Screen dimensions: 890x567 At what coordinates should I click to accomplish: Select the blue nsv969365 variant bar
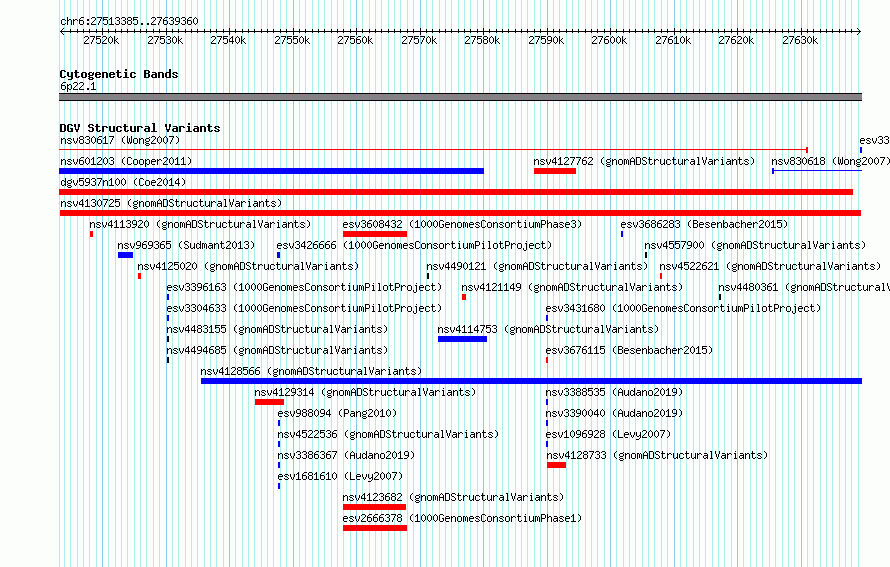(x=125, y=255)
